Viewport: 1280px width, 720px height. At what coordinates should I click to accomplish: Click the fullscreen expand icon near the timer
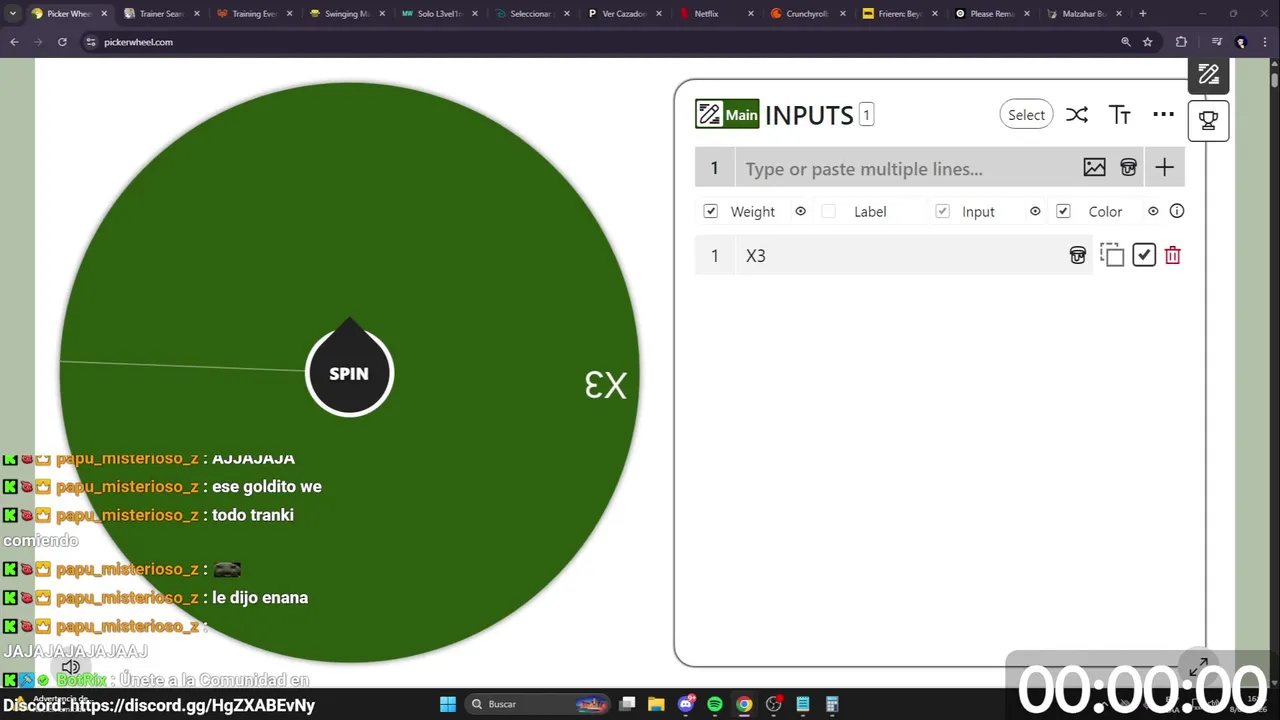1199,667
